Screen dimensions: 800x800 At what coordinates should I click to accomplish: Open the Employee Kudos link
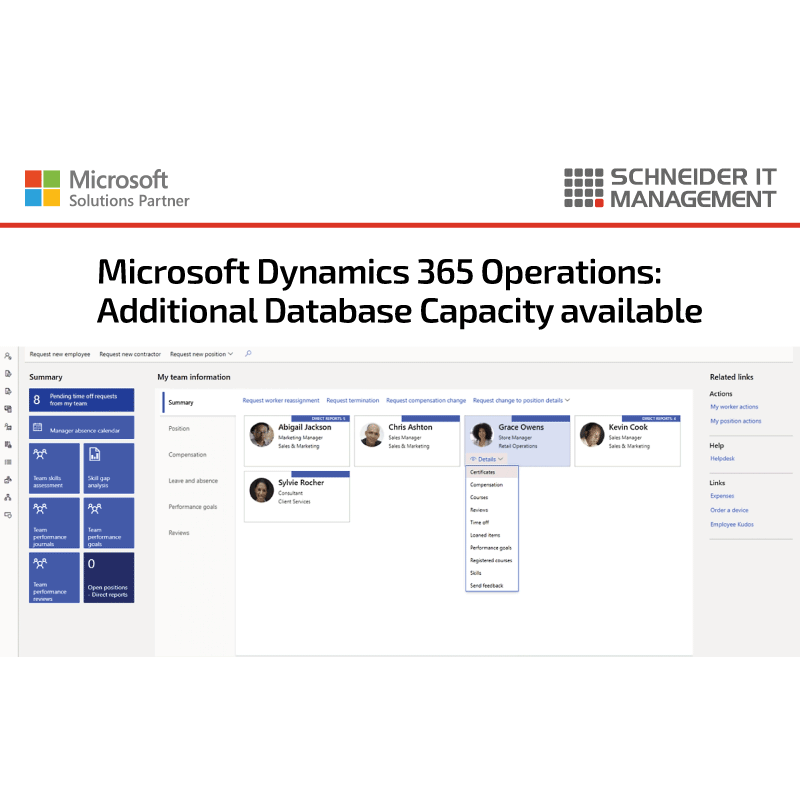point(732,524)
